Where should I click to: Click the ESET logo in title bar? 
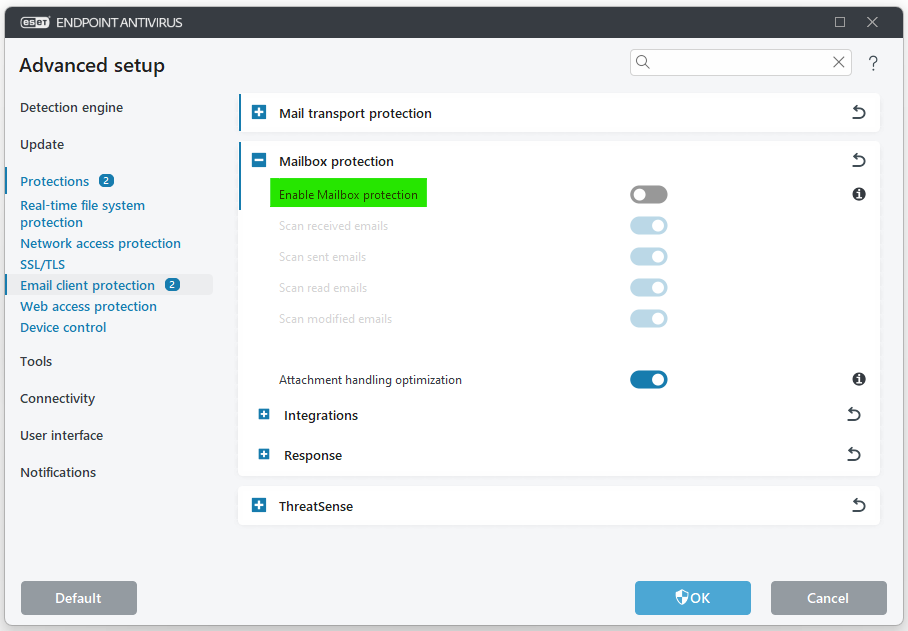(x=35, y=23)
